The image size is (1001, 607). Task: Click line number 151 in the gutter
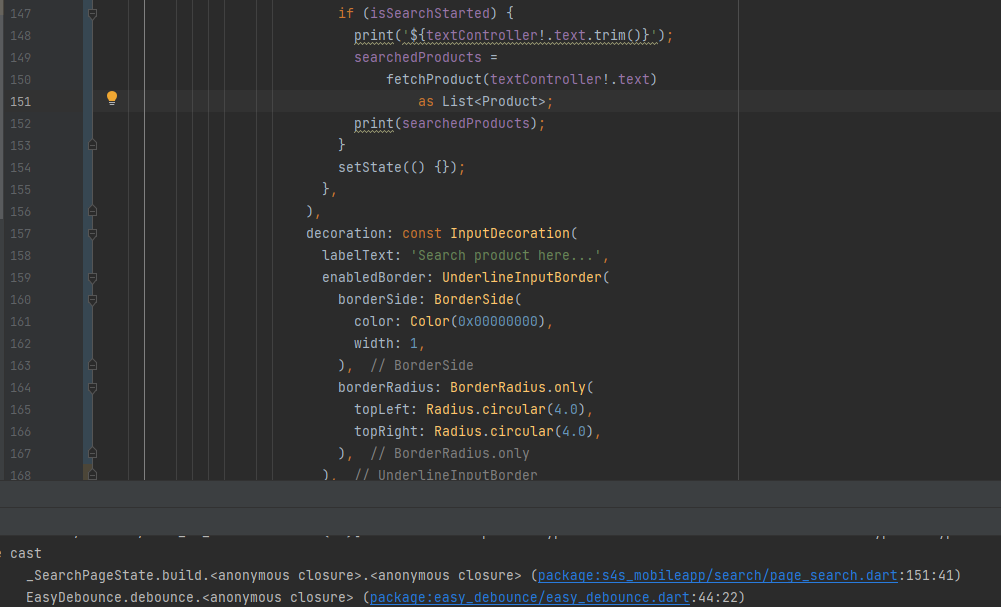[x=20, y=101]
